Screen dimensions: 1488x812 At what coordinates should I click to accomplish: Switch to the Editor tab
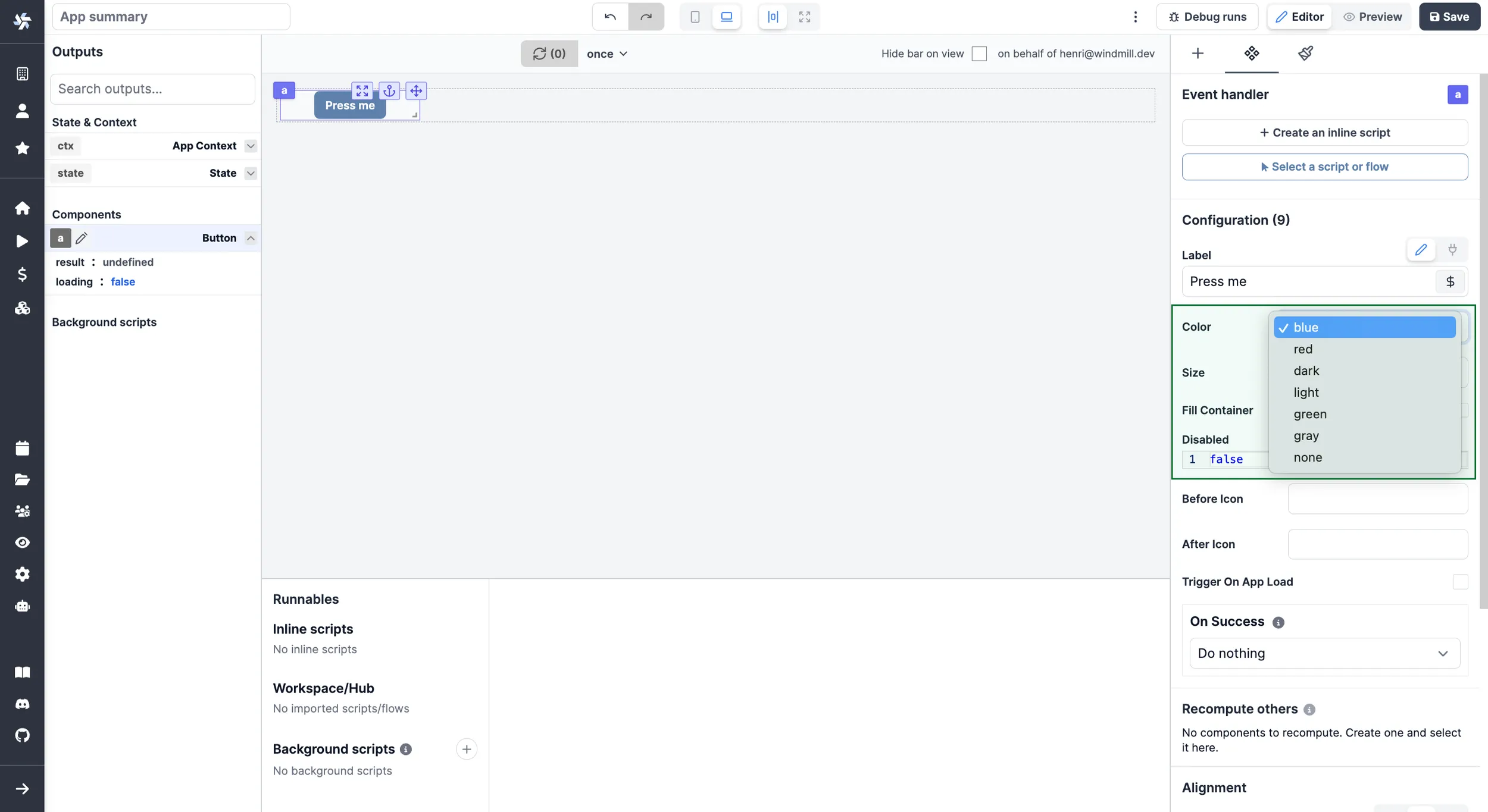pyautogui.click(x=1300, y=16)
